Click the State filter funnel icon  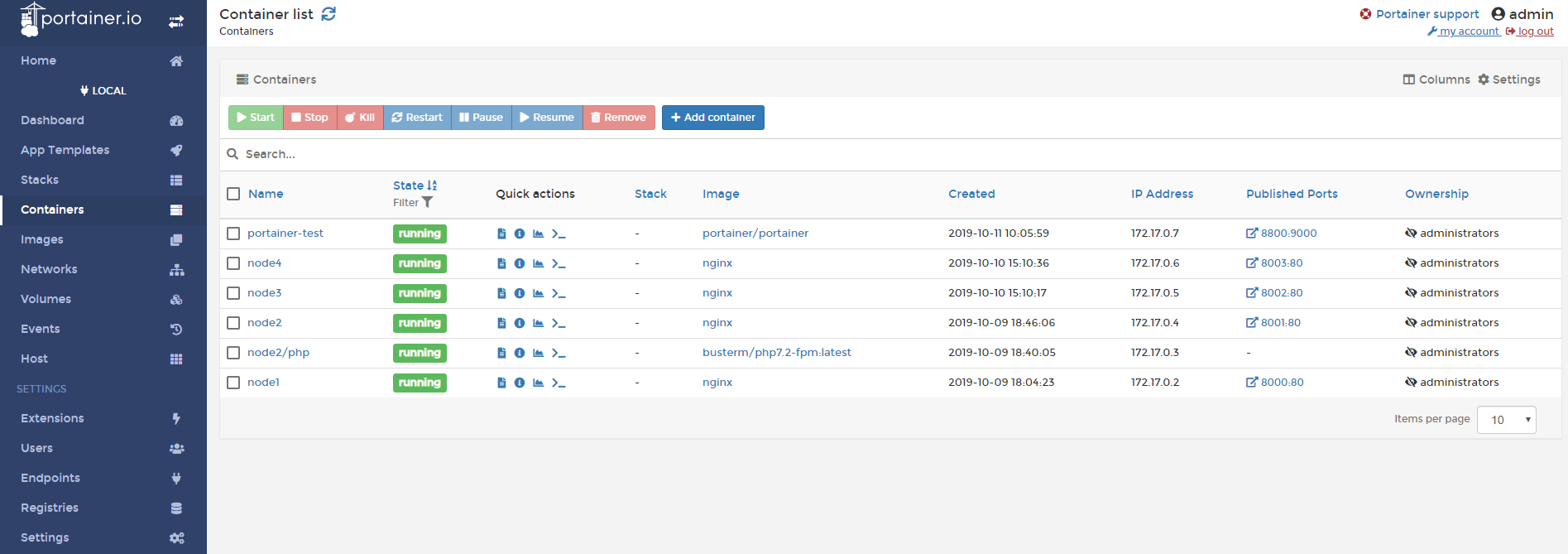[427, 202]
